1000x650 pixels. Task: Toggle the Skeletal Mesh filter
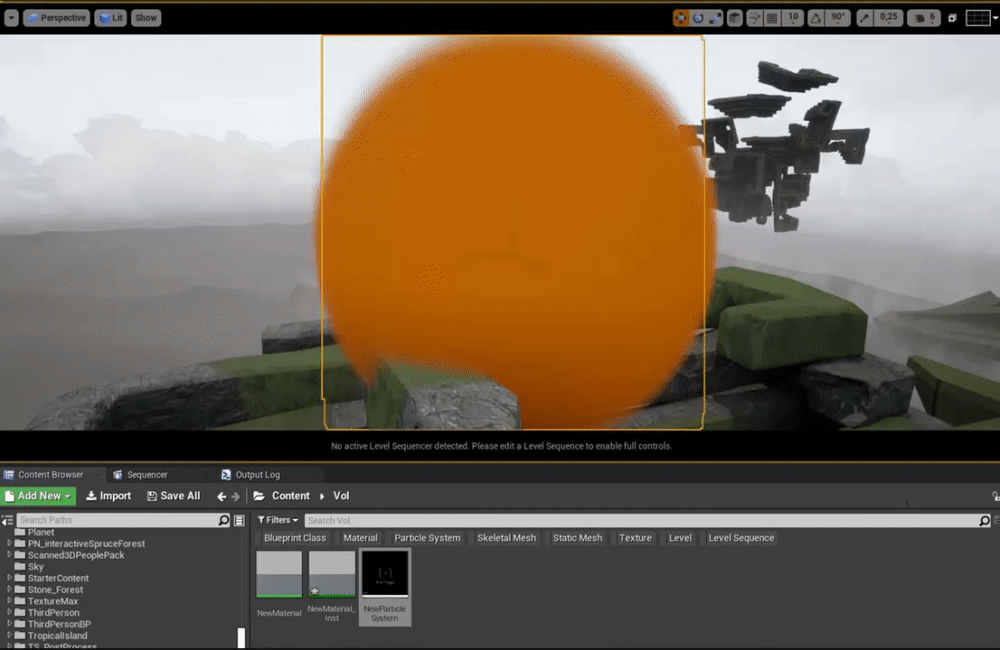click(x=506, y=538)
